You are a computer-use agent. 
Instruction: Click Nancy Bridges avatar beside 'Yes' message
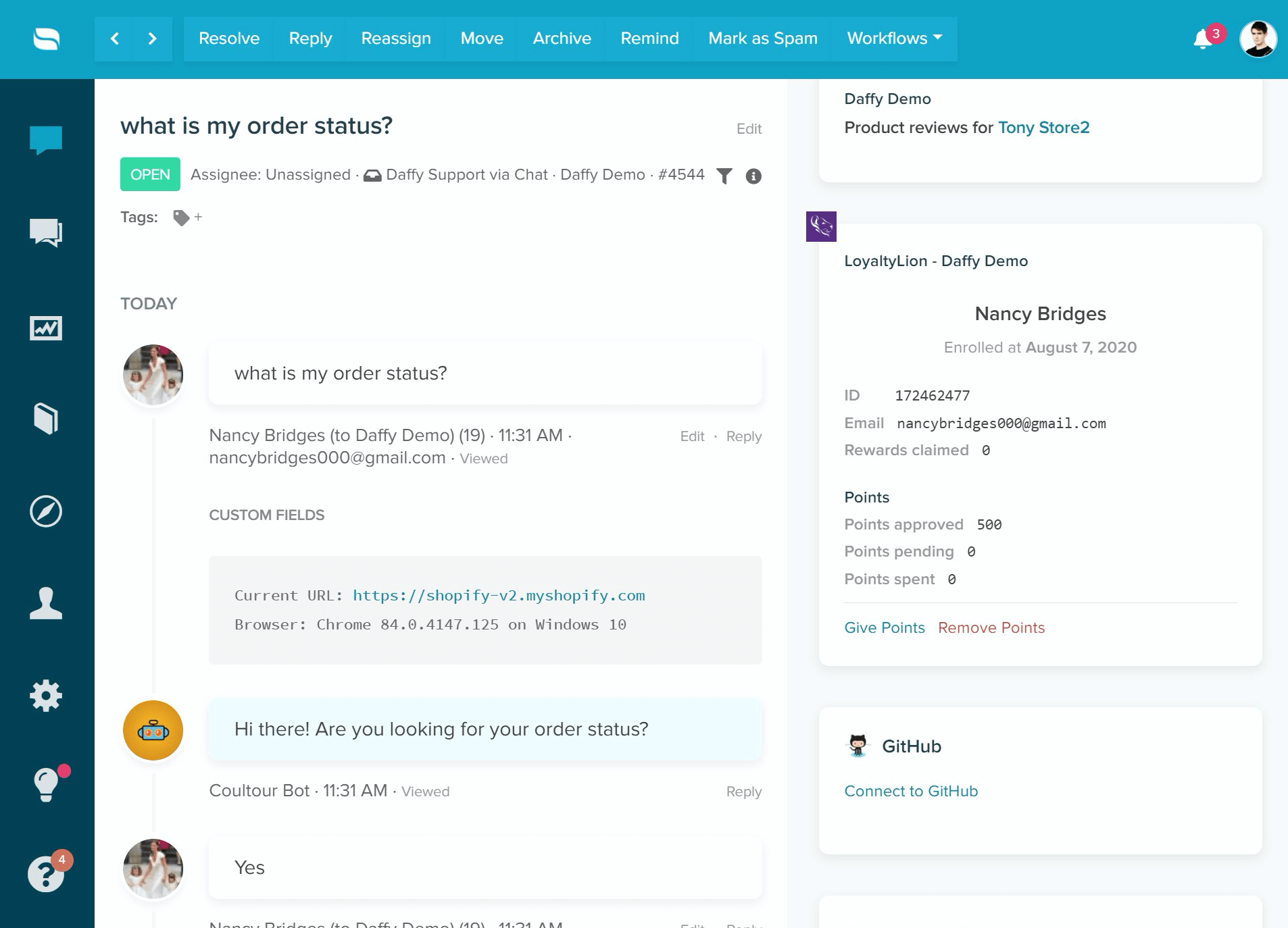[153, 869]
